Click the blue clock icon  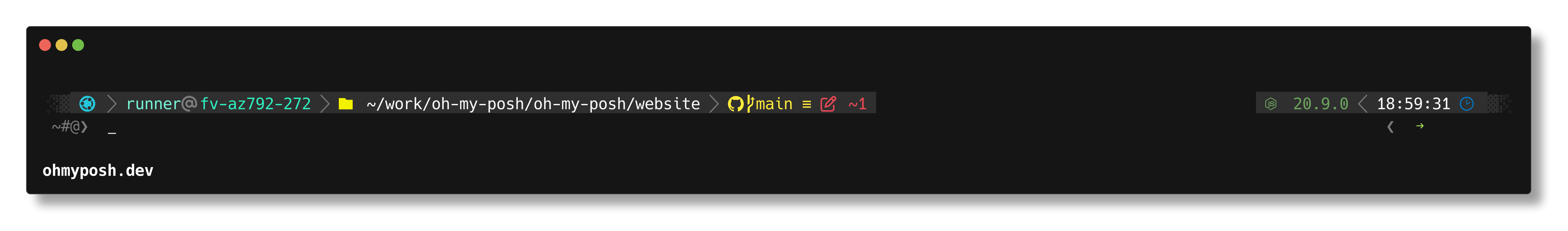(x=1467, y=104)
